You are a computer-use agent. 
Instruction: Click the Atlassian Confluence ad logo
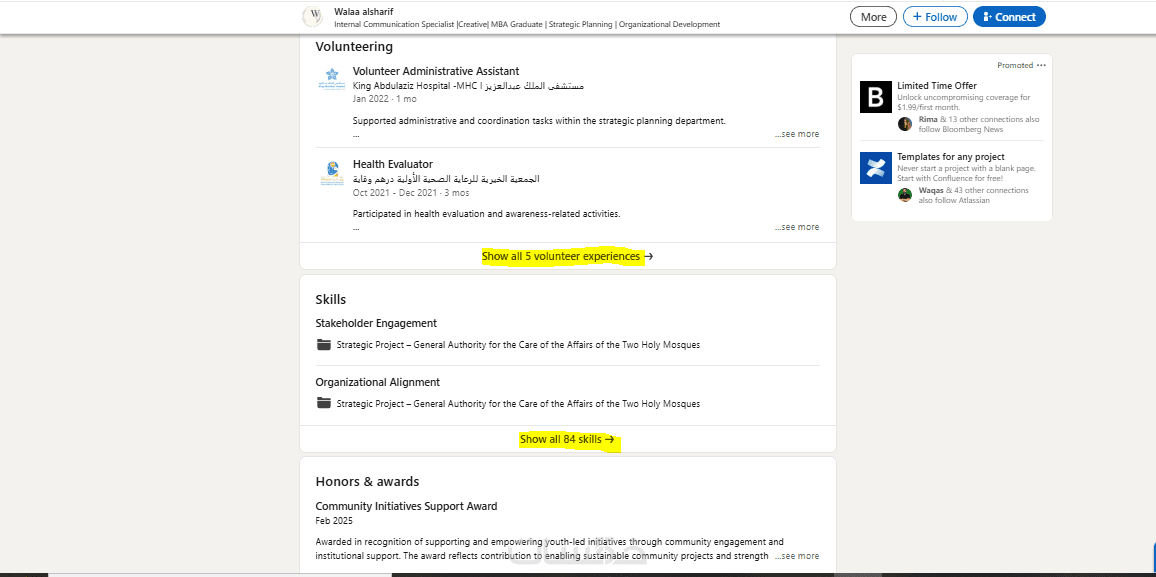coord(875,168)
